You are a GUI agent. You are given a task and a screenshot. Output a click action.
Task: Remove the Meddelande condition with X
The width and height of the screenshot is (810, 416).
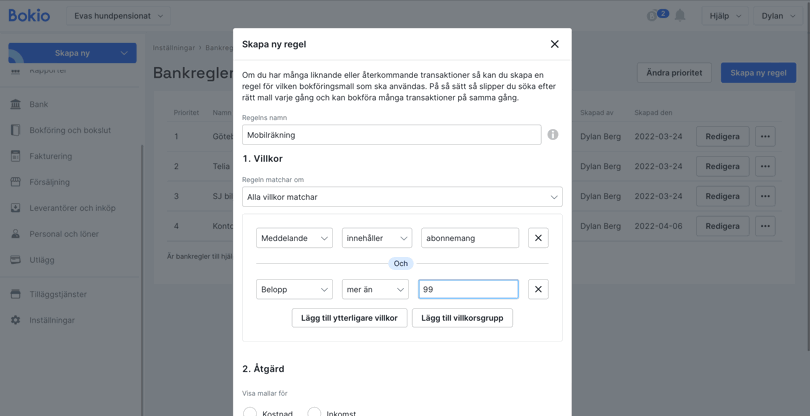538,238
